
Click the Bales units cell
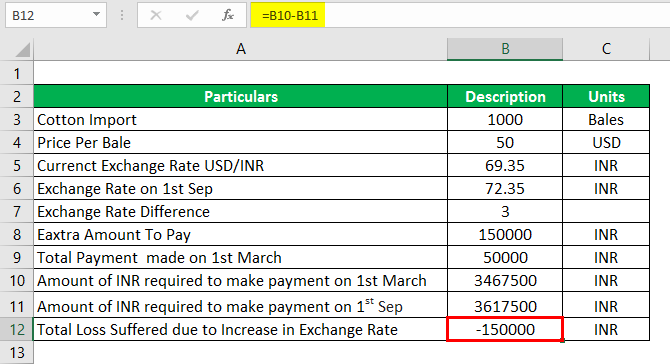(606, 120)
